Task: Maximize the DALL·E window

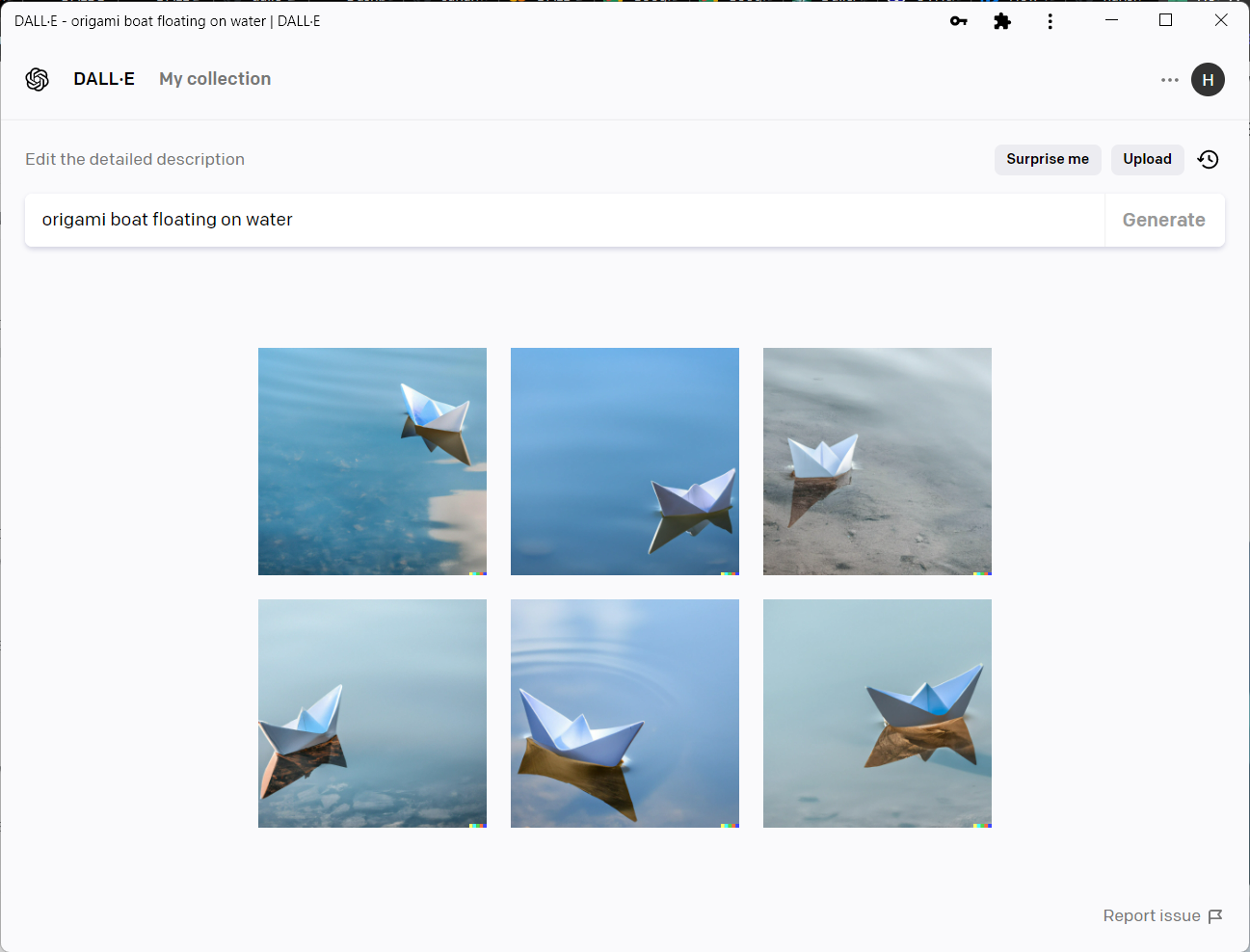Action: (1165, 20)
